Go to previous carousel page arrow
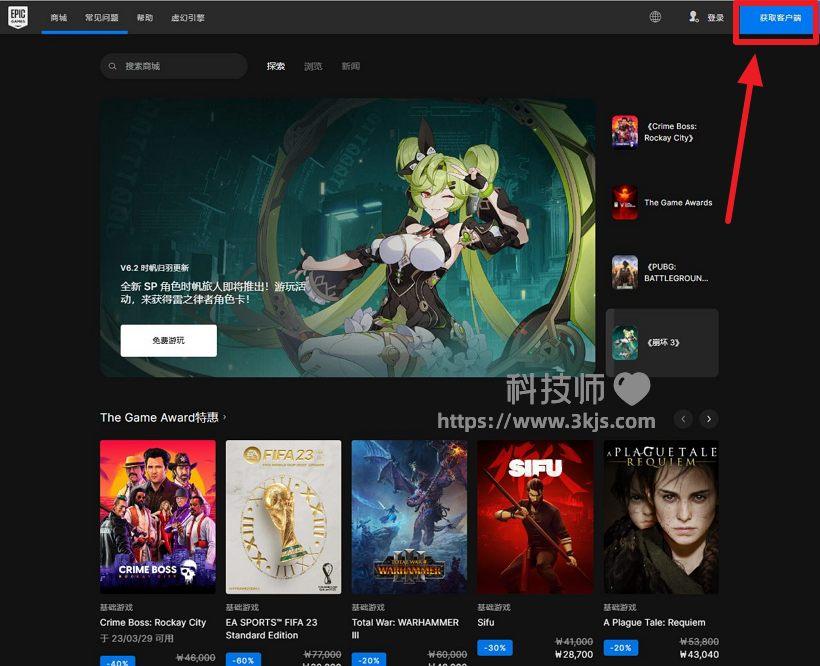 coord(683,419)
